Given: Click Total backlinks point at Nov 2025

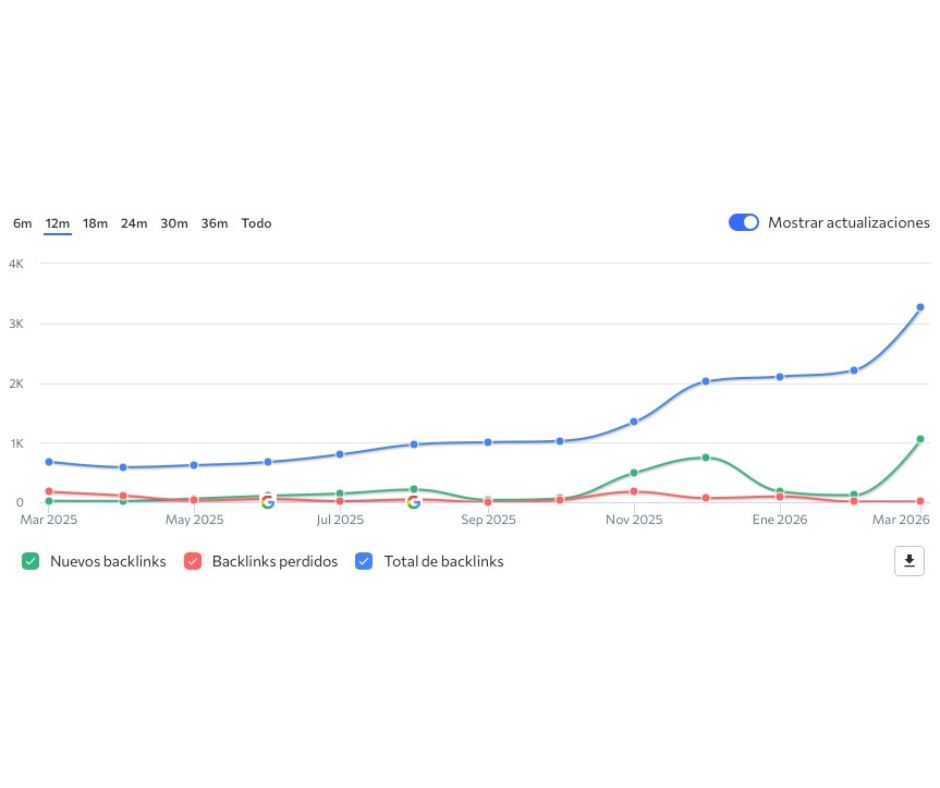Looking at the screenshot, I should pos(634,421).
